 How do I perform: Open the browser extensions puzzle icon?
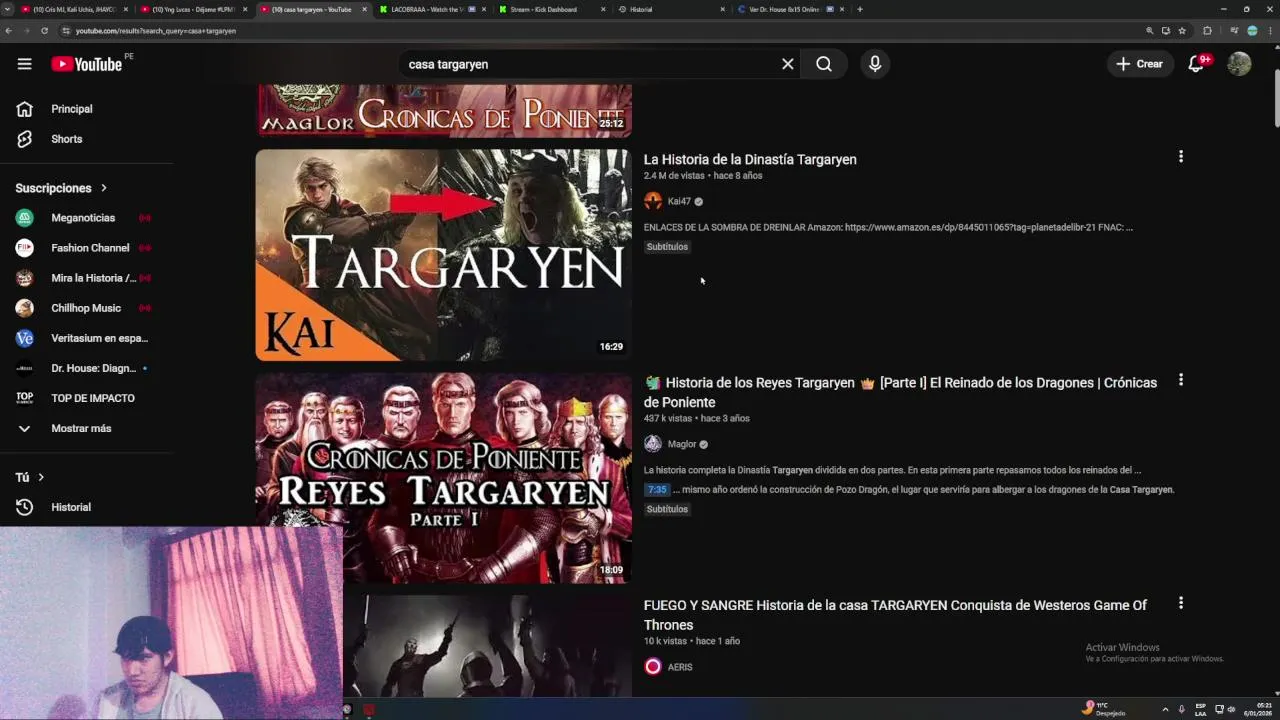[1207, 31]
